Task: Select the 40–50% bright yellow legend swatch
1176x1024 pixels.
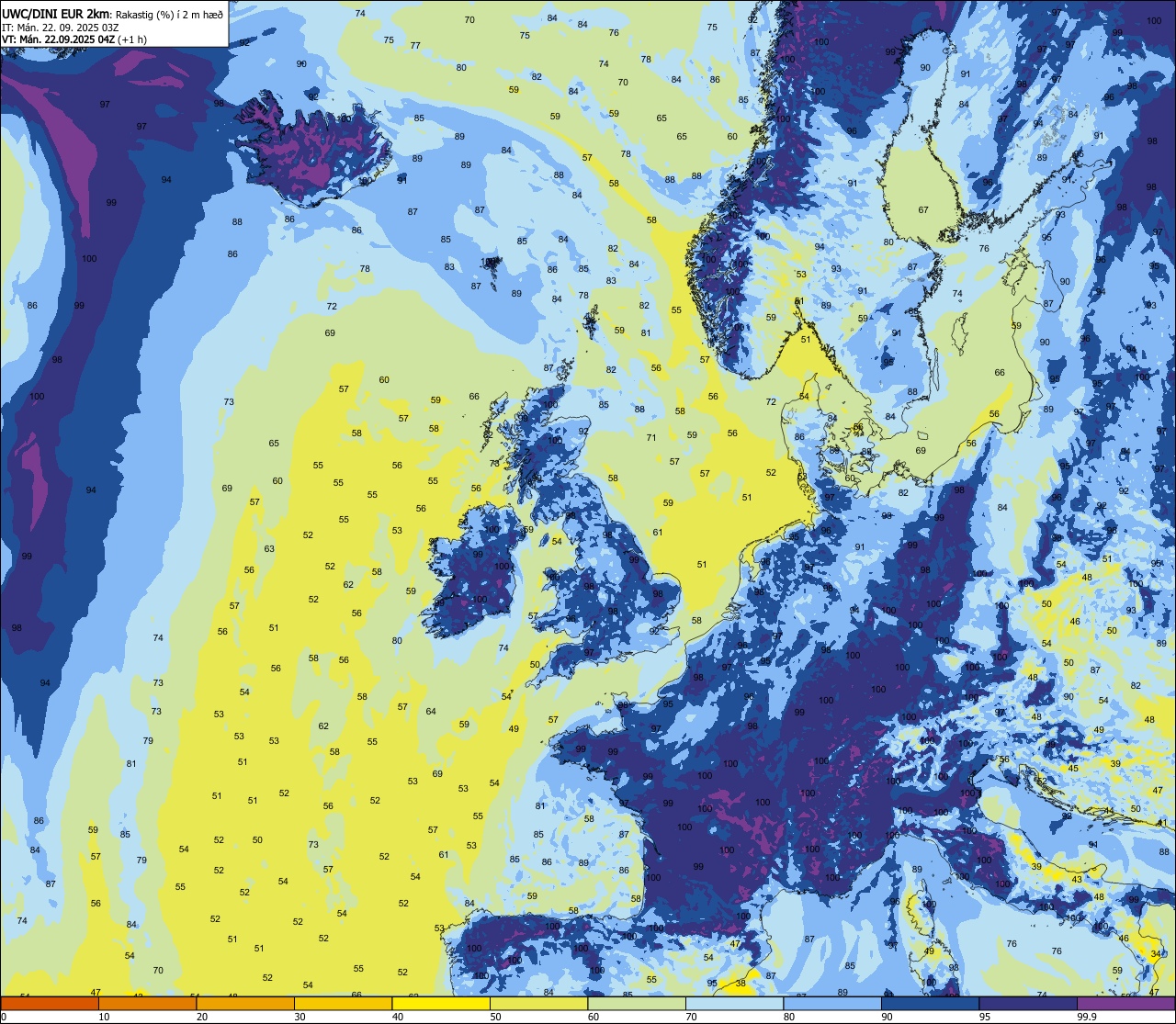Action: pyautogui.click(x=441, y=1003)
